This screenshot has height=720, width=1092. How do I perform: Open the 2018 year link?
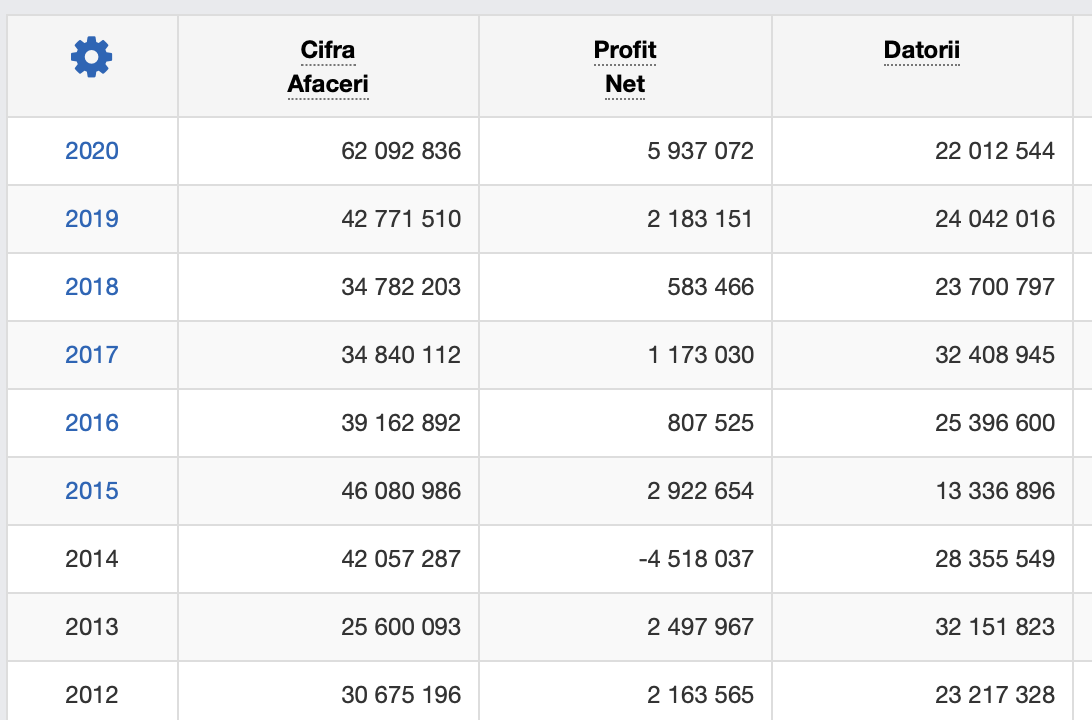[x=92, y=287]
